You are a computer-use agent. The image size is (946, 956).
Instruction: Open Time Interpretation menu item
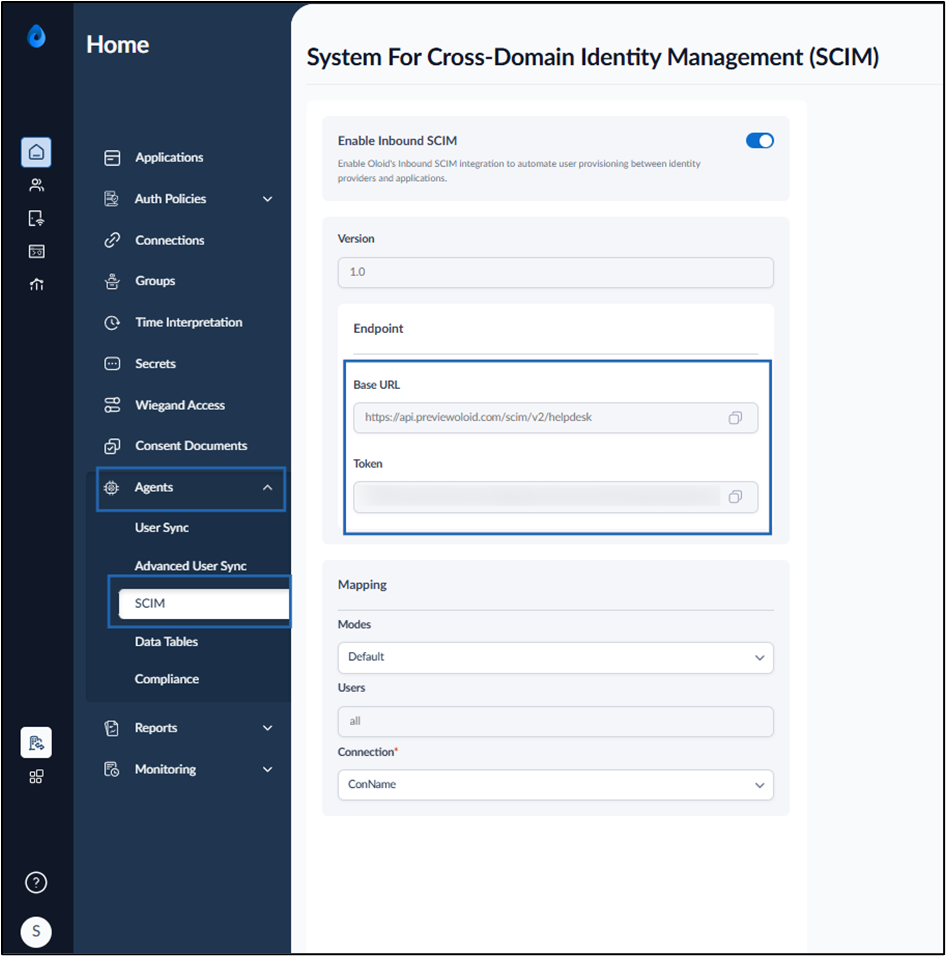188,323
